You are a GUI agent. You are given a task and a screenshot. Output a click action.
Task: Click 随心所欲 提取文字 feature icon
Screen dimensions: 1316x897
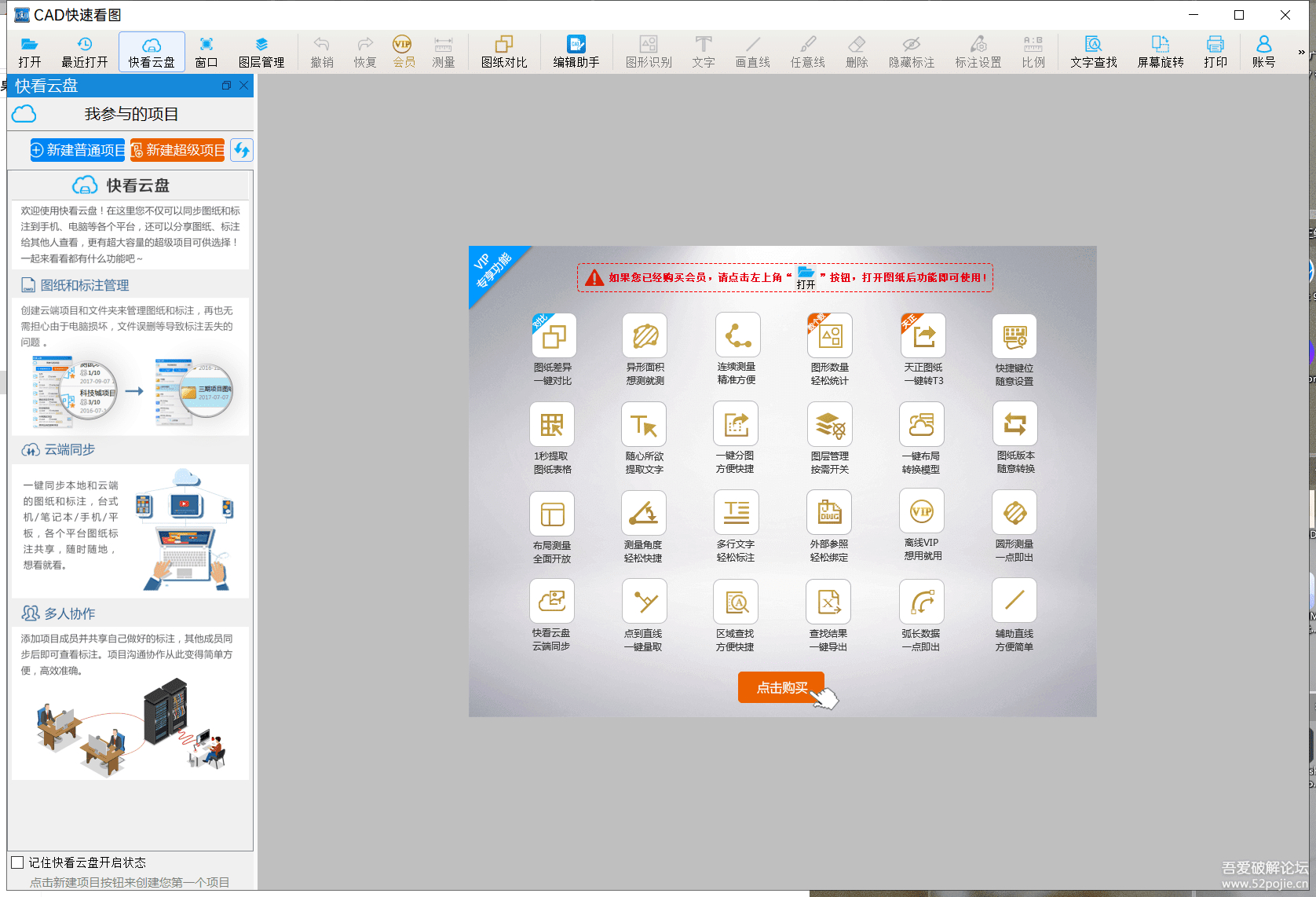coord(644,425)
